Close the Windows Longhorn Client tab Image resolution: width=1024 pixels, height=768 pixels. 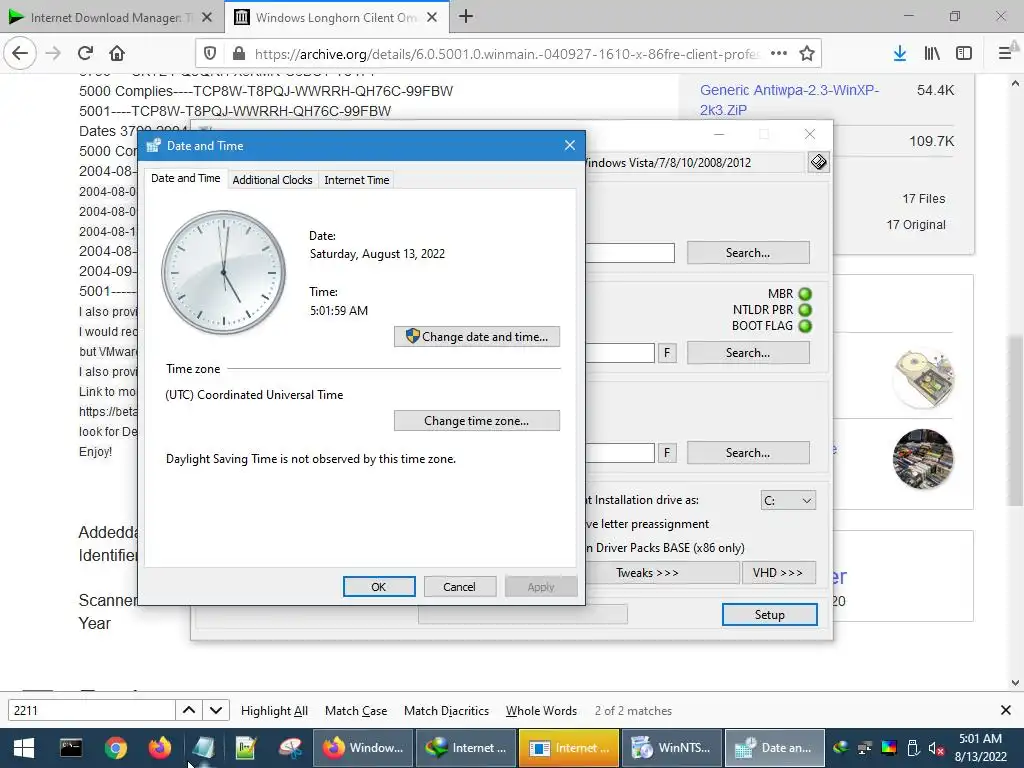tap(432, 18)
